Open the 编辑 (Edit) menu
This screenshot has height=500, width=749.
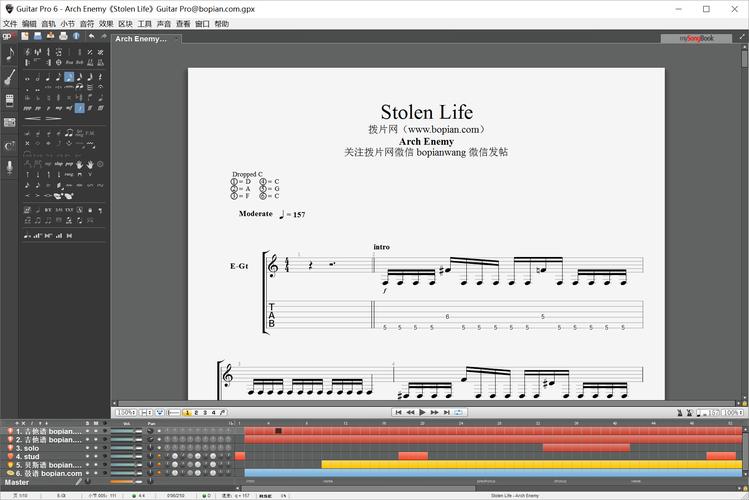coord(29,24)
